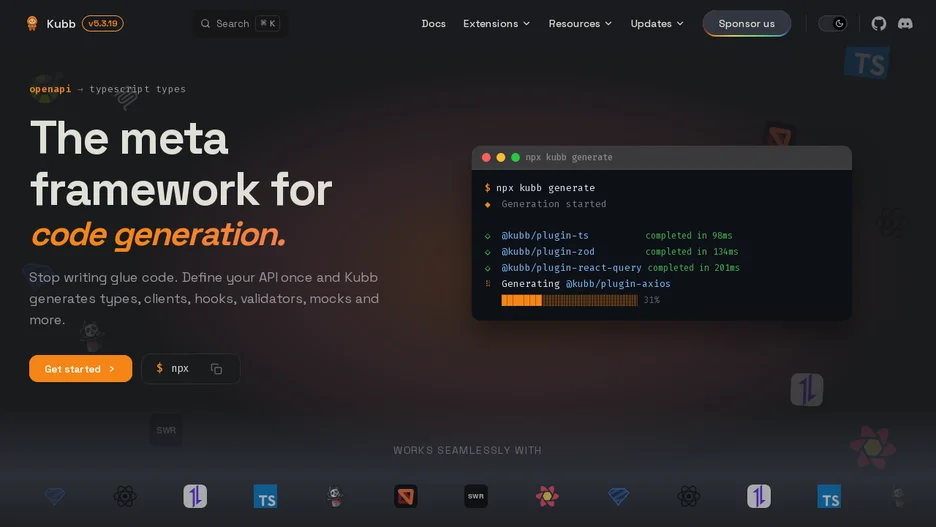Click the flower logo in the integrations strip

pos(547,497)
